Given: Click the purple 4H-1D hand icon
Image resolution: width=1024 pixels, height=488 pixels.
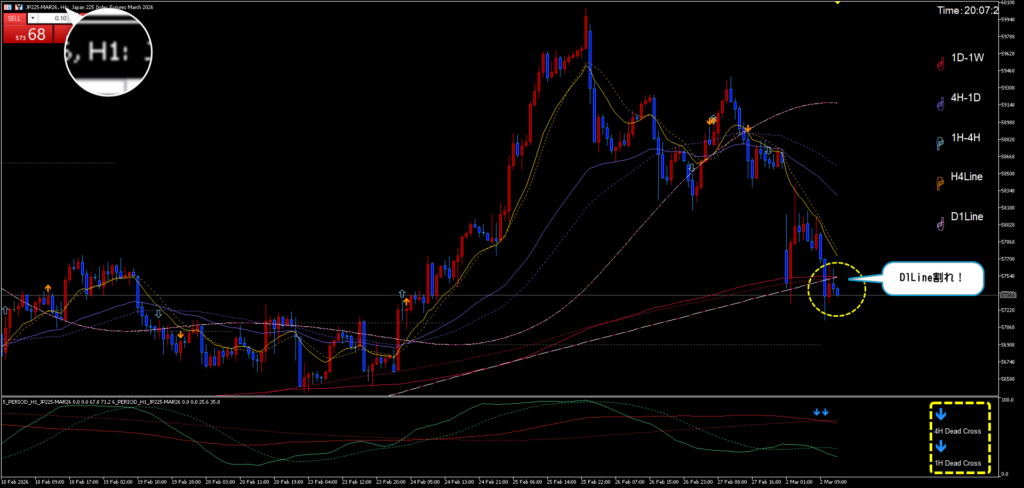Looking at the screenshot, I should [939, 103].
